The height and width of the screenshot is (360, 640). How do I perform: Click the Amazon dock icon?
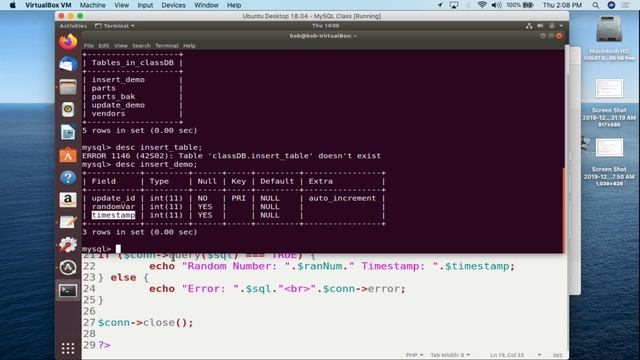pos(68,200)
